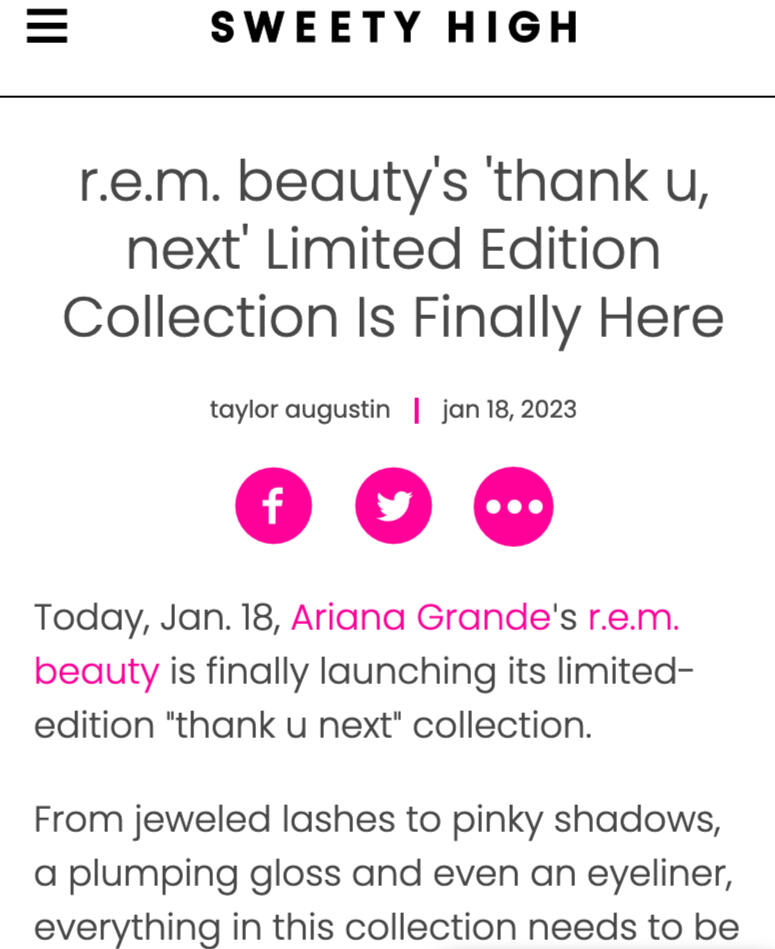Click the word "HIGH" in the header logo
The height and width of the screenshot is (949, 775).
click(x=512, y=27)
